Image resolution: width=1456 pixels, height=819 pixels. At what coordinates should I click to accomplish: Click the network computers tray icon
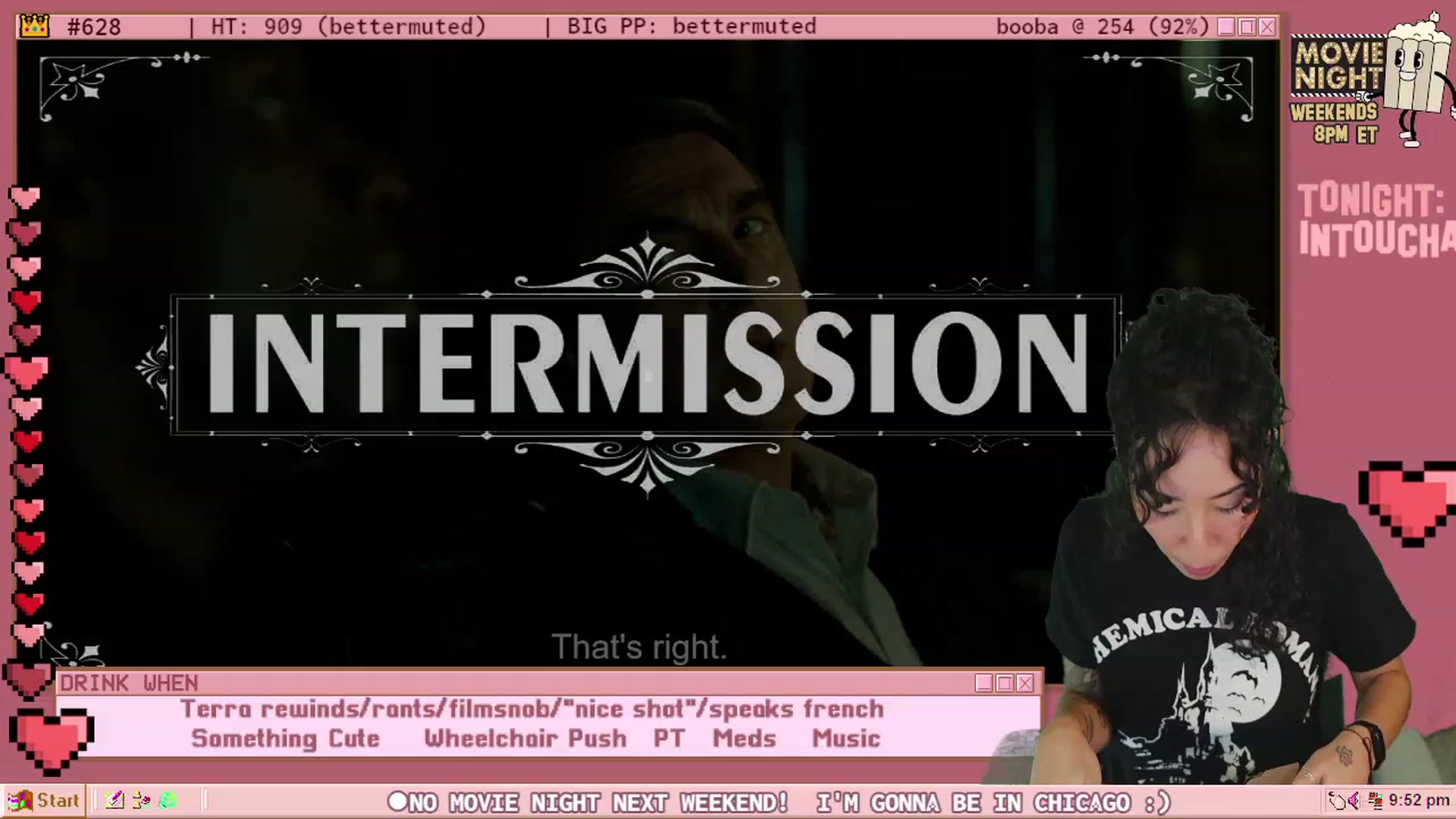tap(1374, 801)
